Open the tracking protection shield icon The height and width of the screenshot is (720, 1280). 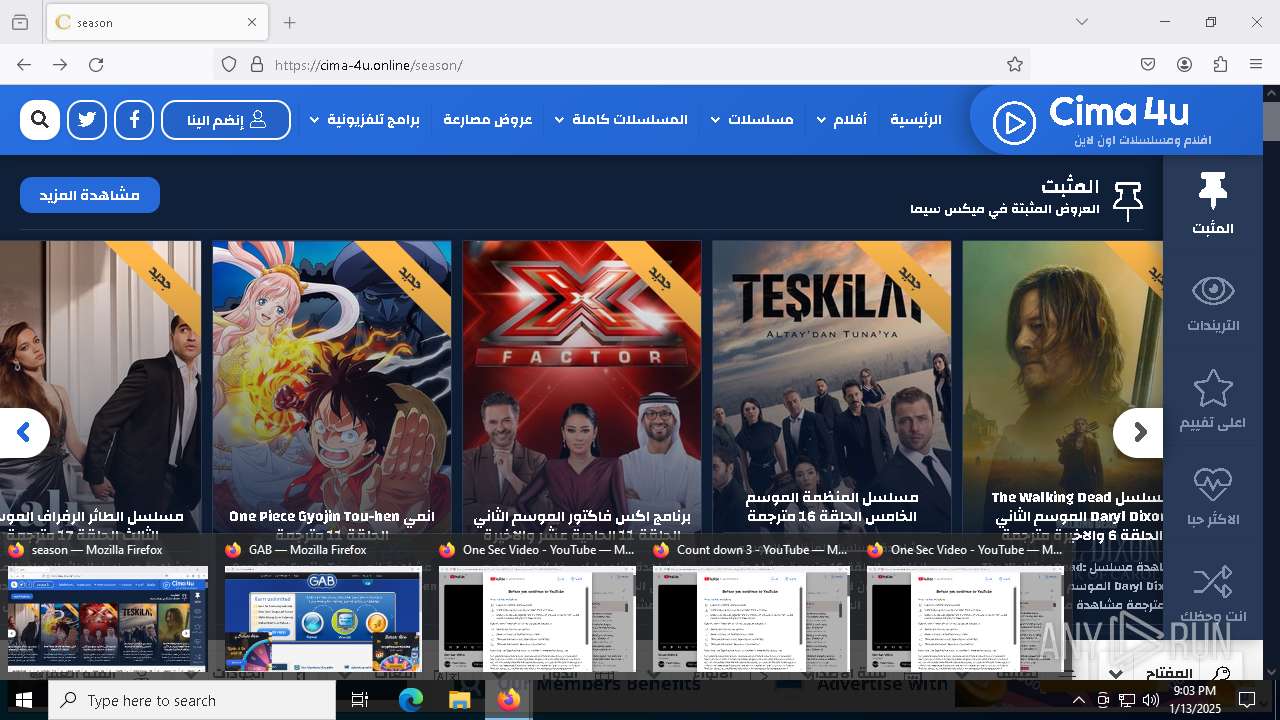pyautogui.click(x=229, y=64)
